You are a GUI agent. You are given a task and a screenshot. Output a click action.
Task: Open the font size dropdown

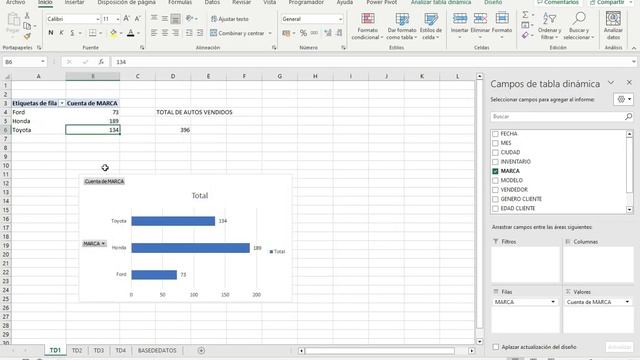click(118, 19)
